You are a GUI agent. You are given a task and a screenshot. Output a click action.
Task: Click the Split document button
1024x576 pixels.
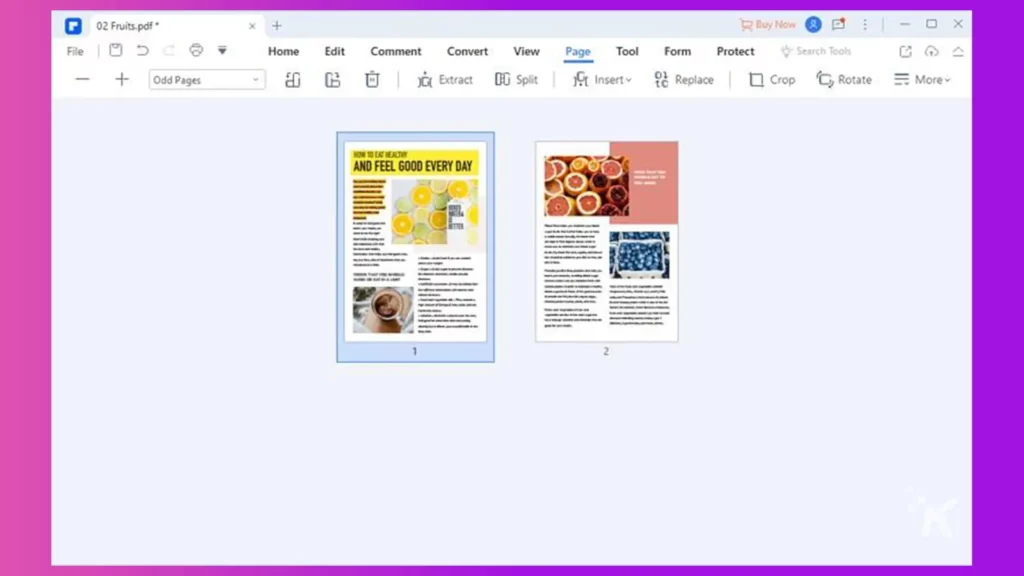[x=517, y=80]
